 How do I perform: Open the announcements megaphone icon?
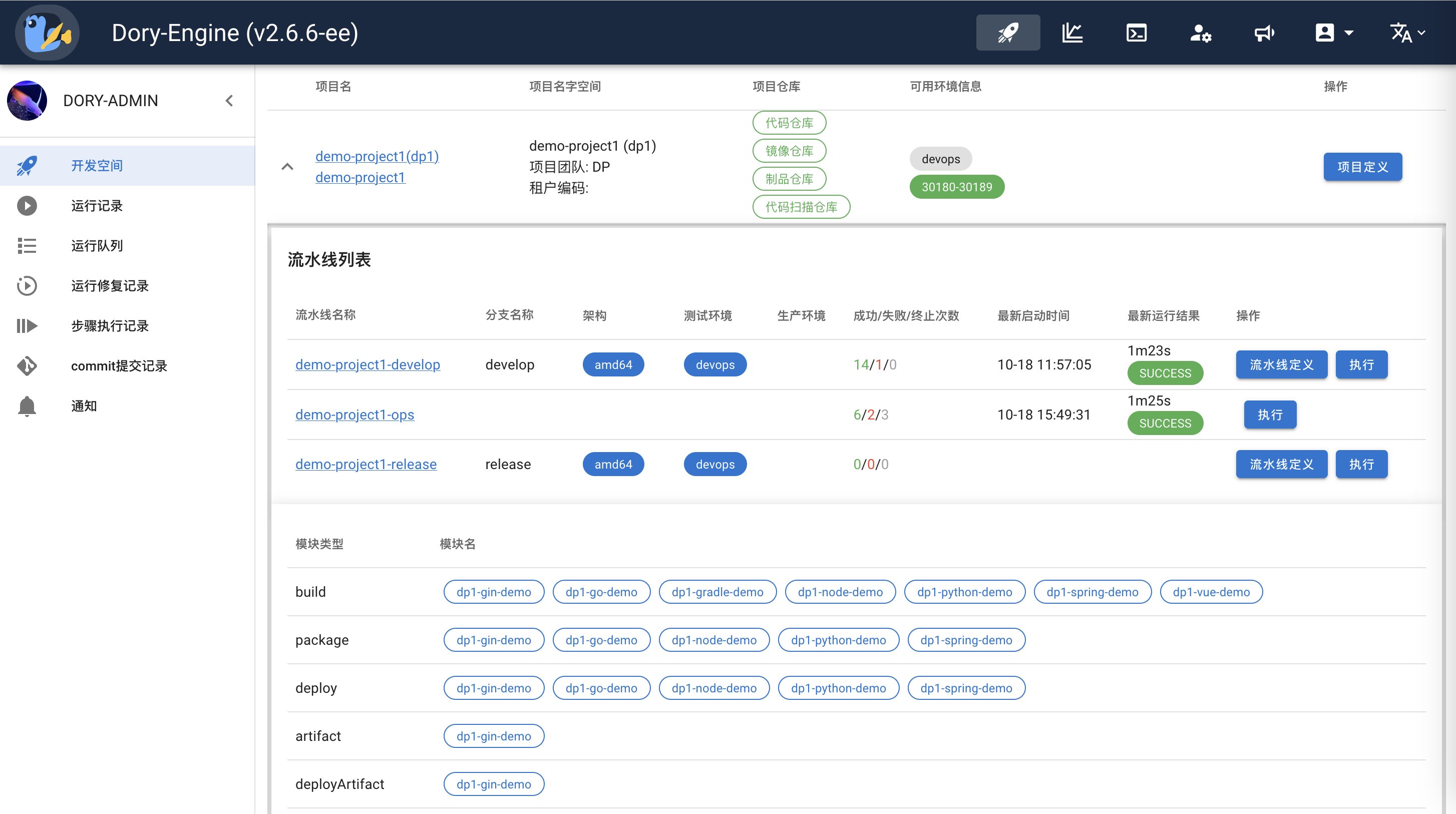tap(1264, 32)
